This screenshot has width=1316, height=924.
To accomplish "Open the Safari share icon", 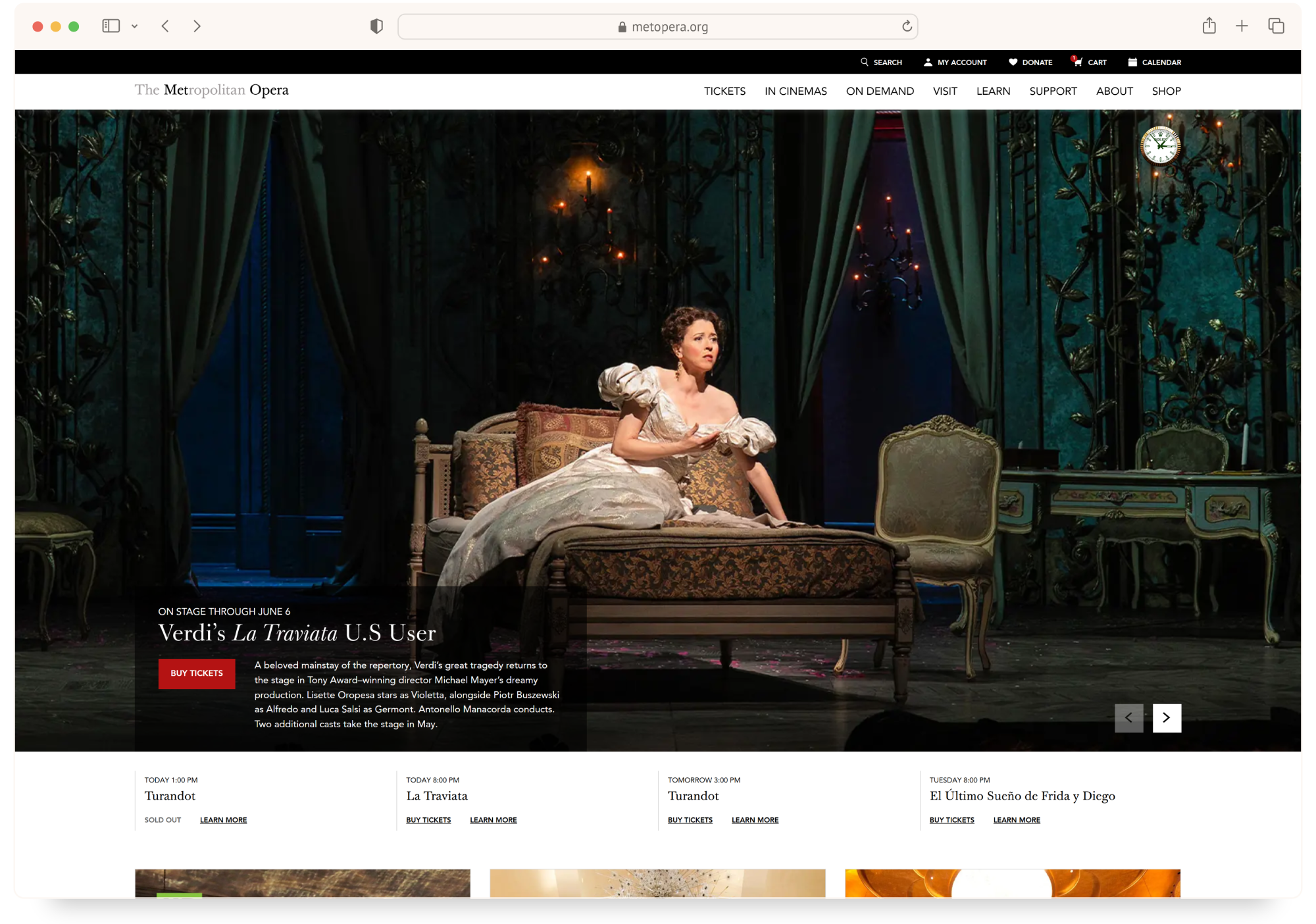I will (1209, 26).
